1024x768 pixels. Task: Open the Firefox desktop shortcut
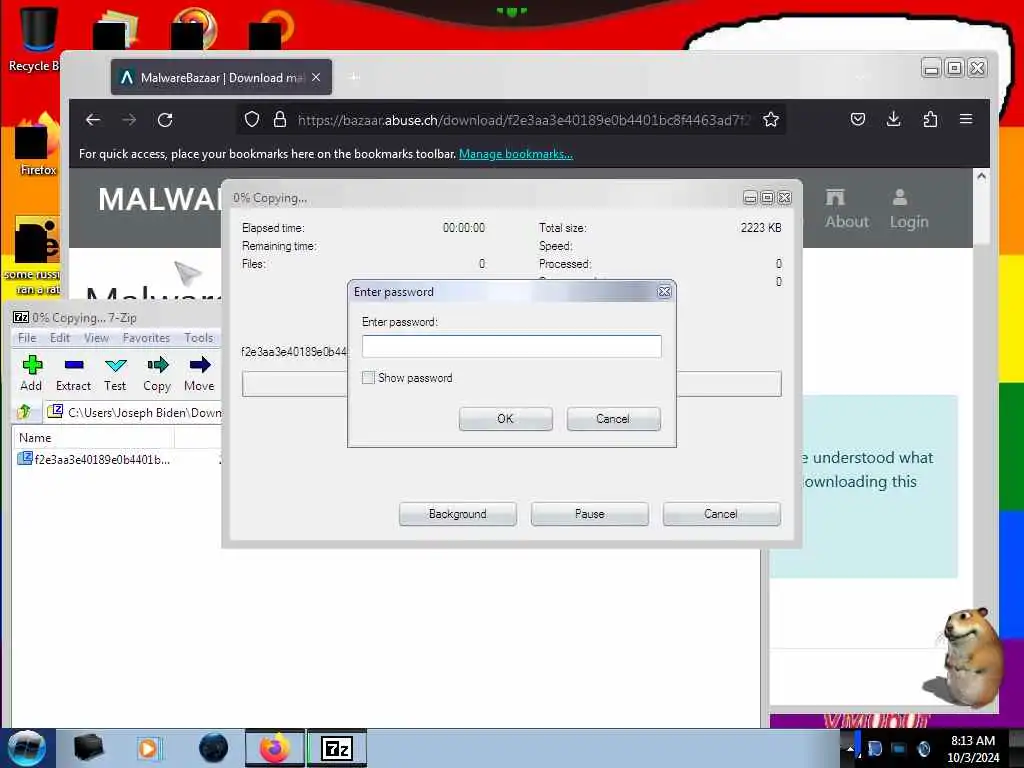(x=36, y=145)
